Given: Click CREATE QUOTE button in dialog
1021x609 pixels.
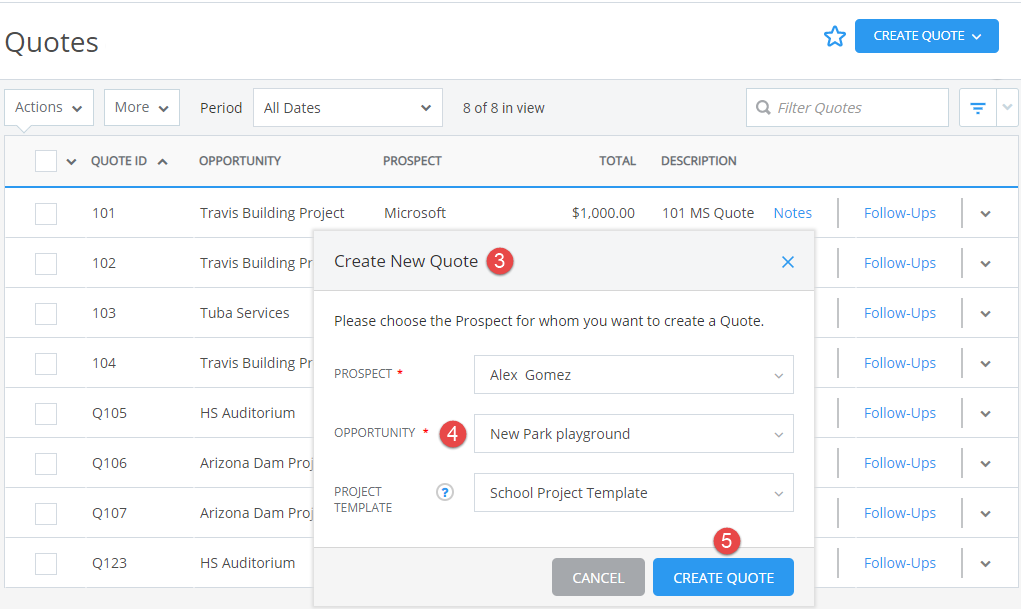Looking at the screenshot, I should point(723,577).
